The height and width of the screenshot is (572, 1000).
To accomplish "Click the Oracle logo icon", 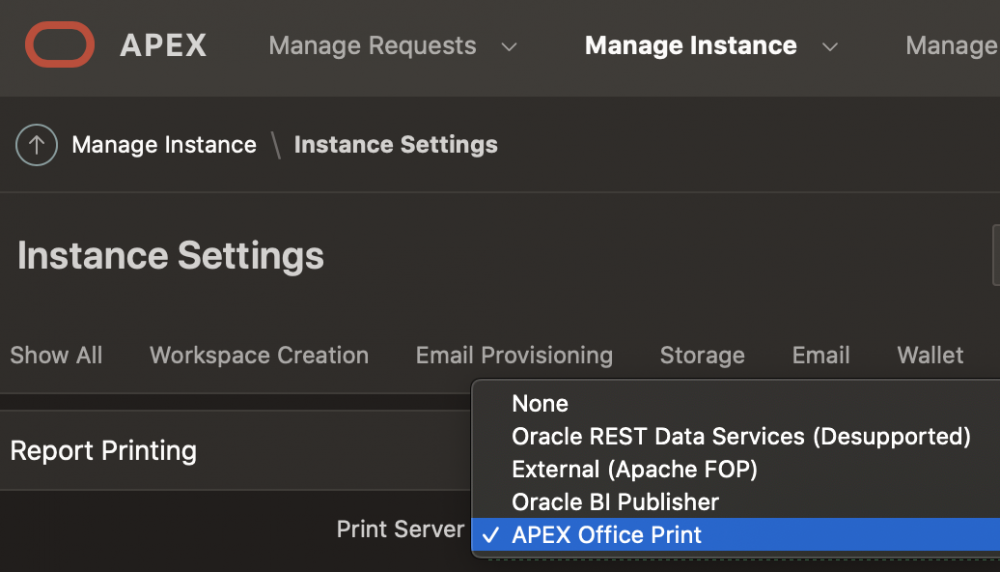I will (x=60, y=45).
